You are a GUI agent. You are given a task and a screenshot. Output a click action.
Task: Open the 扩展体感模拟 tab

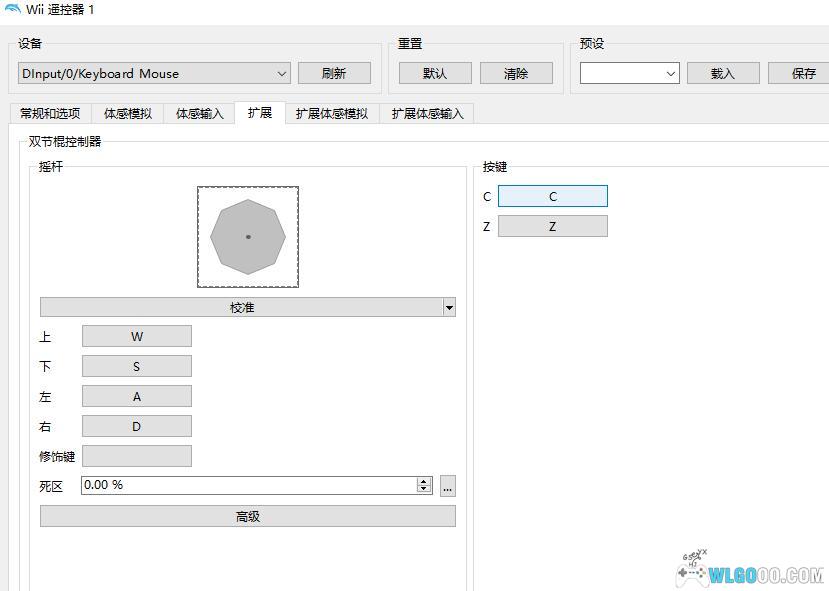tap(331, 113)
